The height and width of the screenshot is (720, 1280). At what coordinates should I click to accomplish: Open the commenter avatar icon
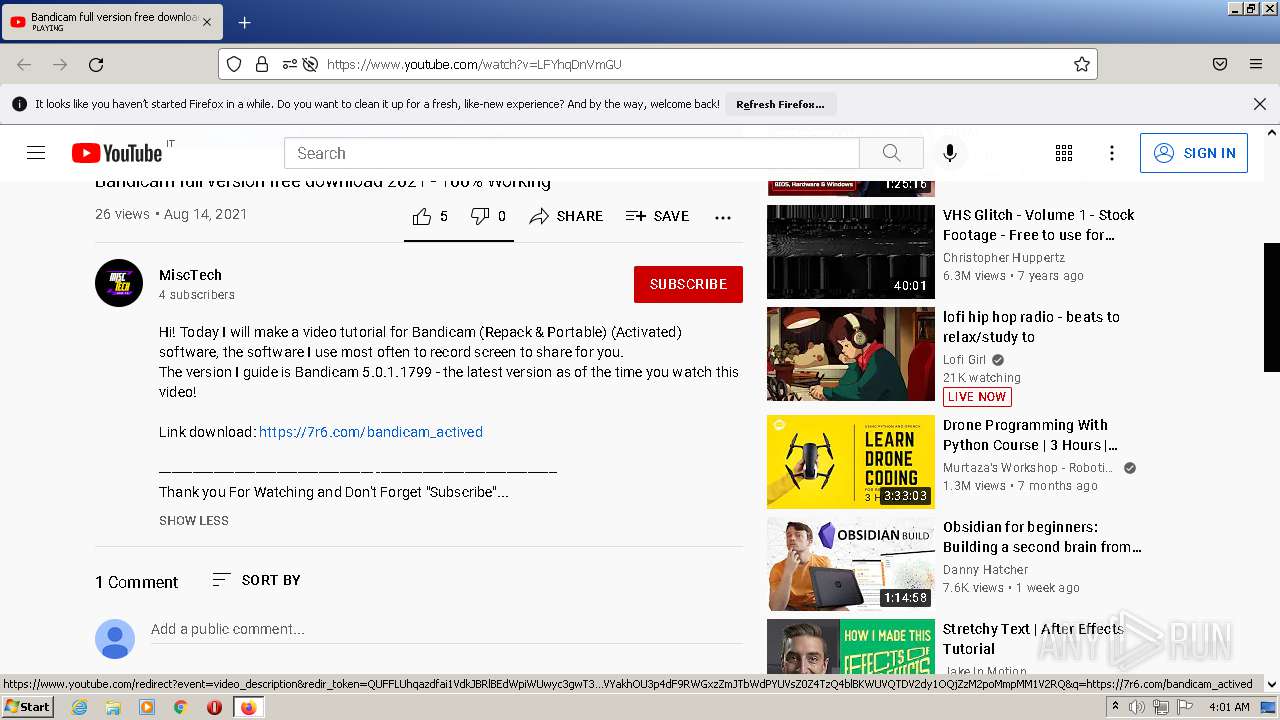115,639
